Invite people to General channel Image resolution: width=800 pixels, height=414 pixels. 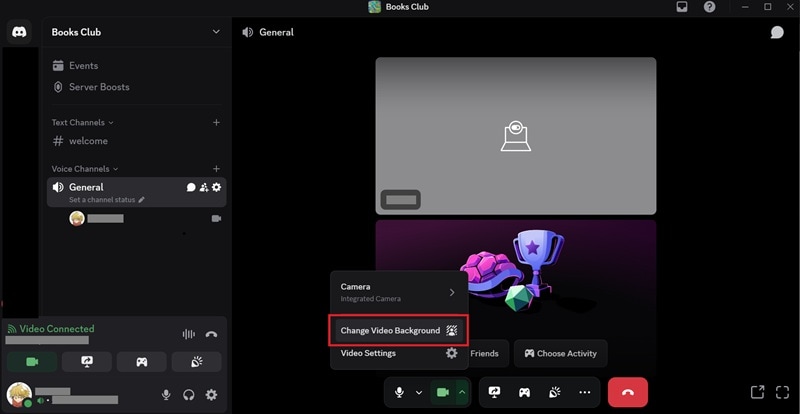point(204,187)
